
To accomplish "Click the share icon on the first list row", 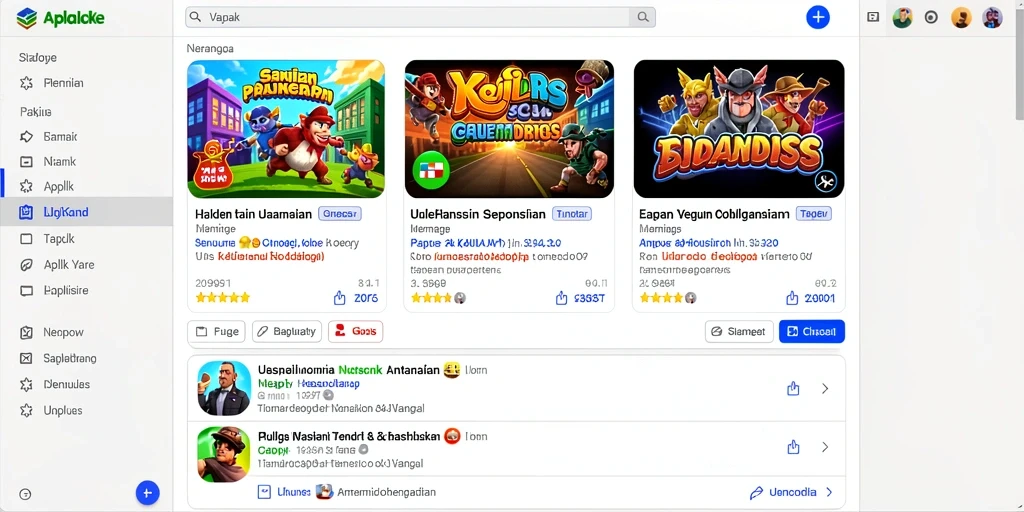I will pyautogui.click(x=793, y=389).
